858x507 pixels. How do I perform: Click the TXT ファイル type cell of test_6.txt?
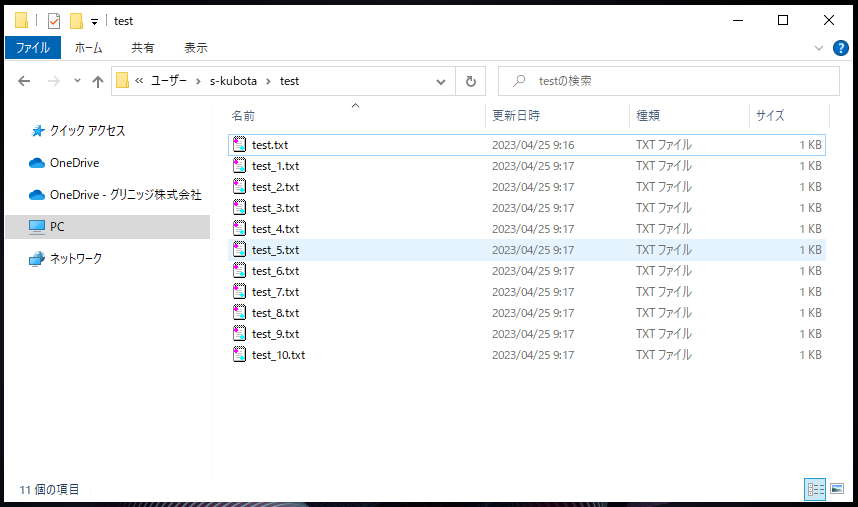[x=664, y=271]
